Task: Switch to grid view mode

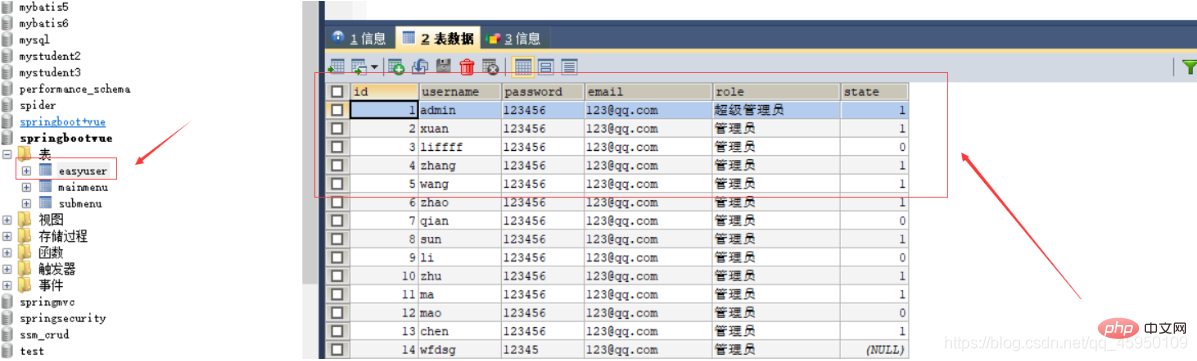Action: click(x=523, y=67)
